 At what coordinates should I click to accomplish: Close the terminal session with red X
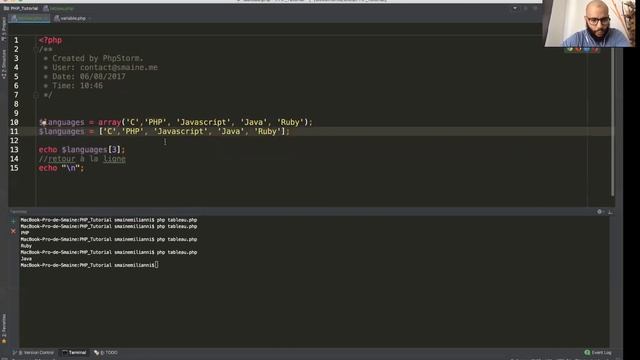click(x=13, y=231)
